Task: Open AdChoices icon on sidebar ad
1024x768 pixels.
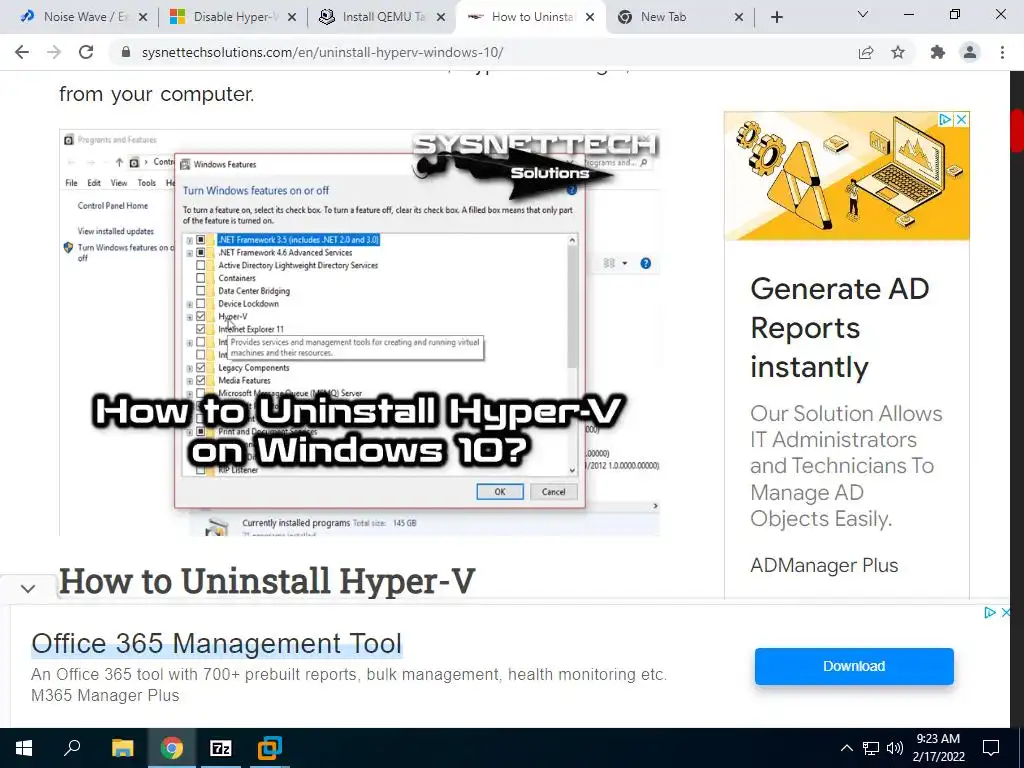Action: 945,120
